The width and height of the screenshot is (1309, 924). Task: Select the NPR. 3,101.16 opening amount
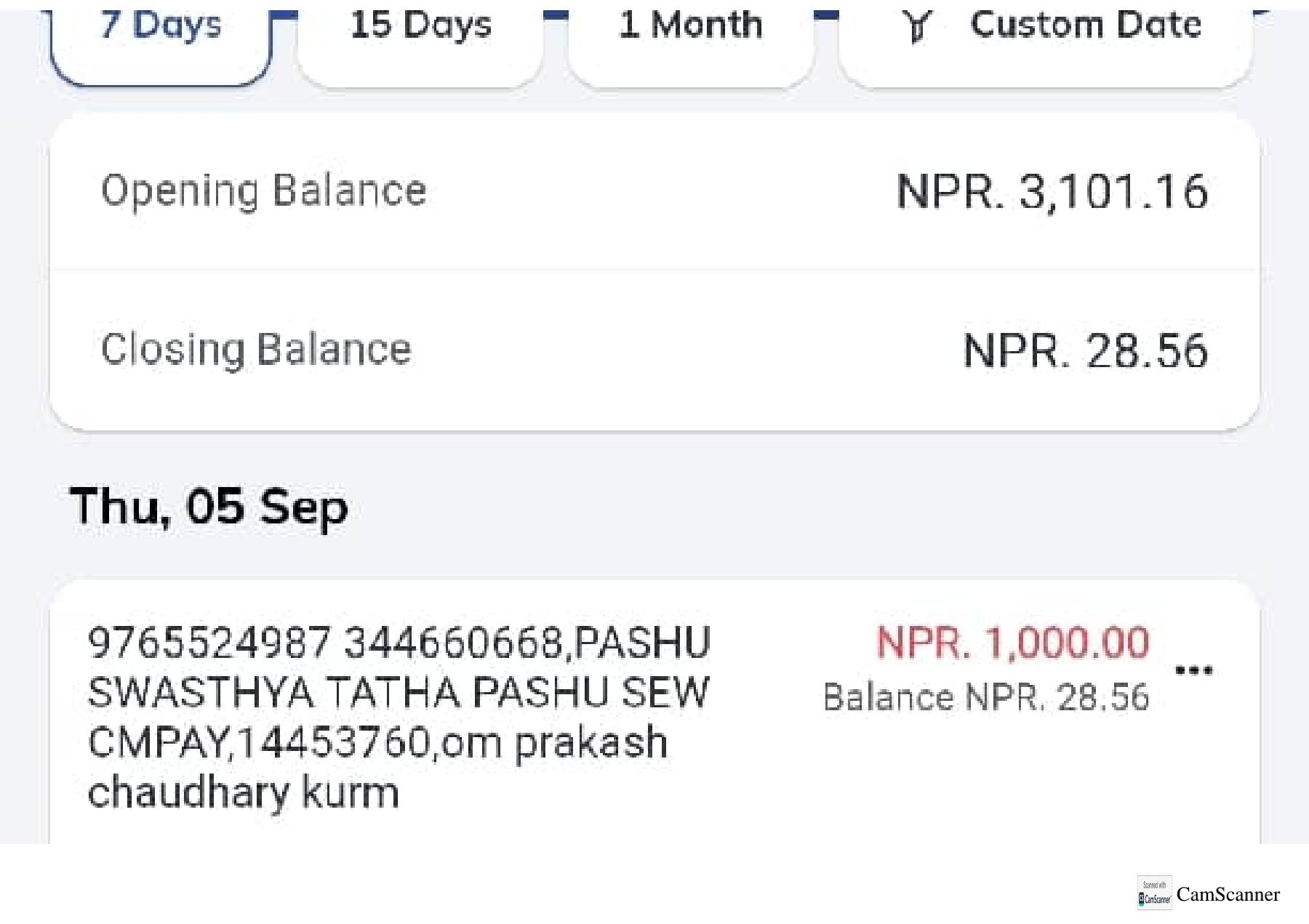tap(1052, 192)
